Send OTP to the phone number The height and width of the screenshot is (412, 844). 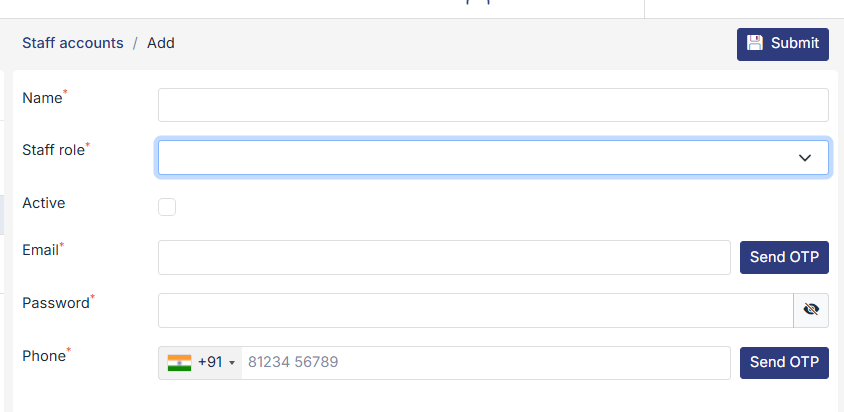(784, 362)
